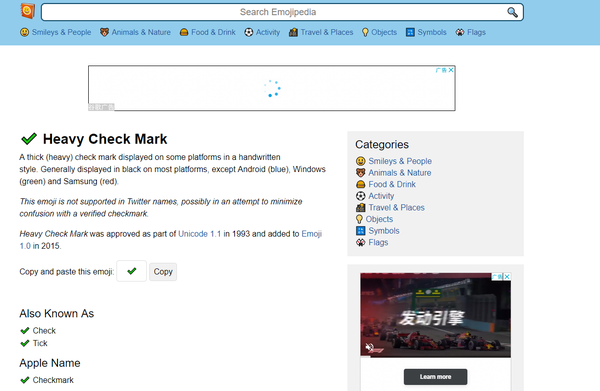Click the Smileys & People smiley icon in navbar
600x391 pixels.
(x=24, y=32)
